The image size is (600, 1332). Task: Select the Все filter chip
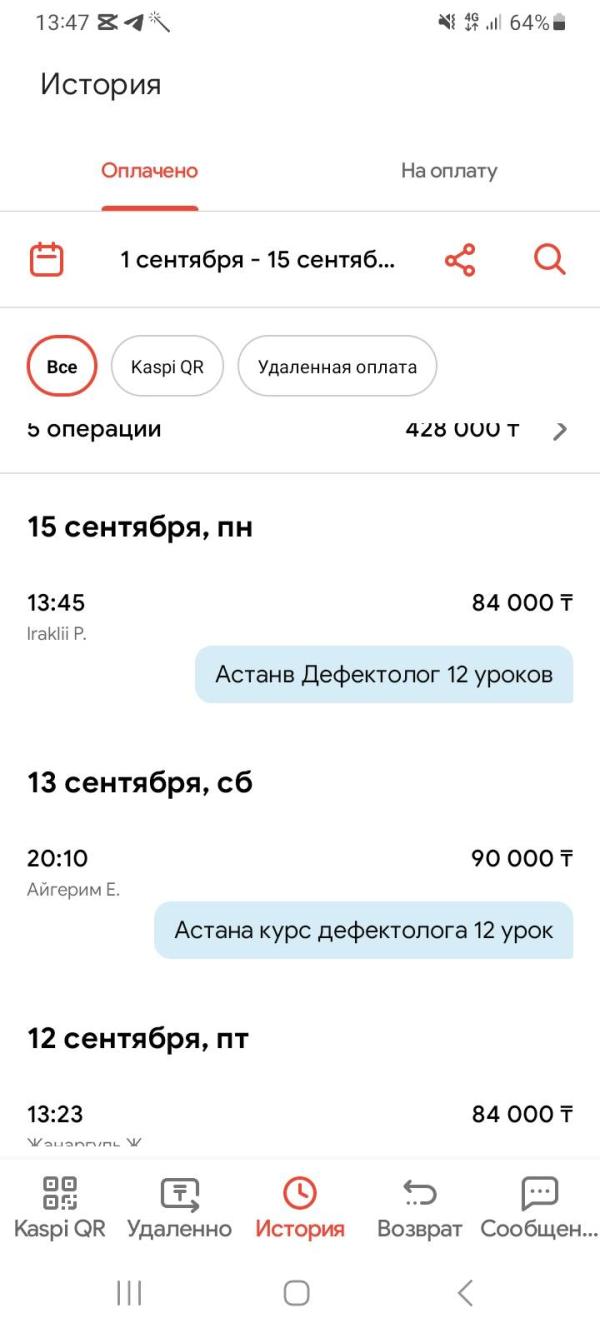point(62,367)
